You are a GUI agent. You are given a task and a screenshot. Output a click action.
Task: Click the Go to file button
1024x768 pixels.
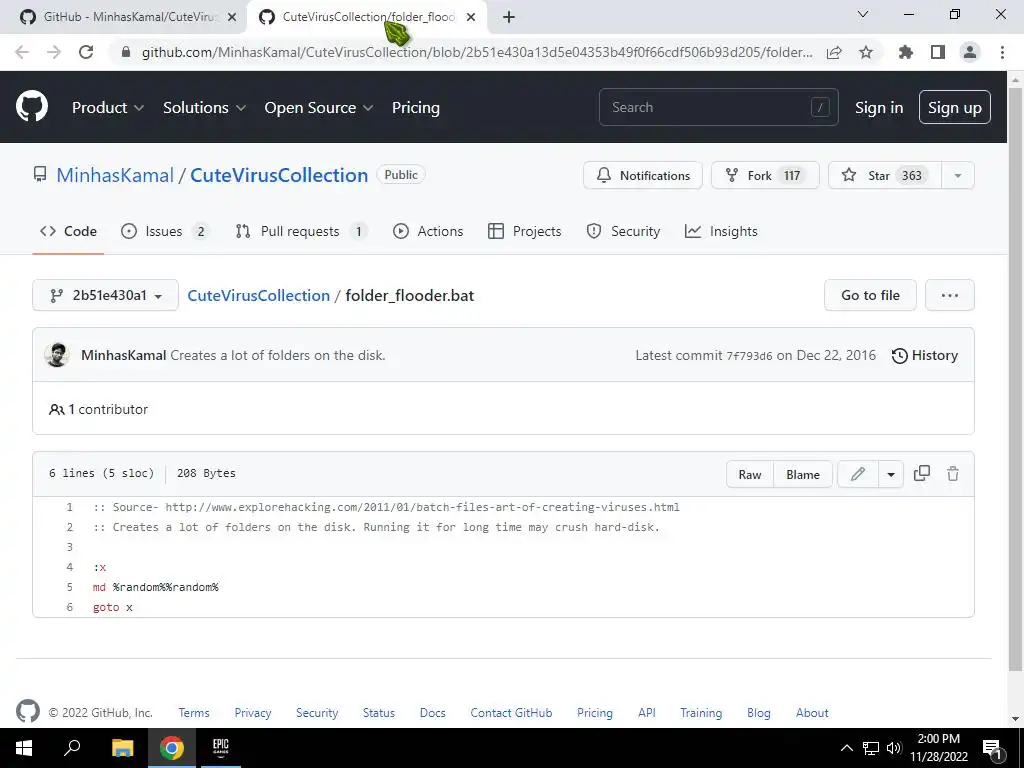[x=870, y=295]
